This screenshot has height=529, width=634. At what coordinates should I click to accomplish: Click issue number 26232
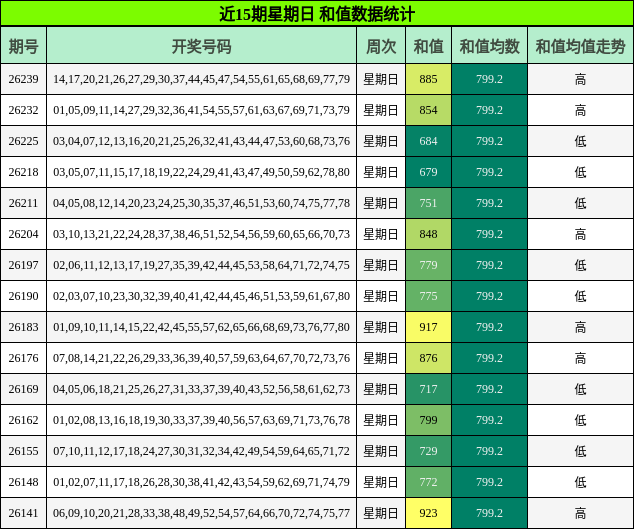coord(23,110)
